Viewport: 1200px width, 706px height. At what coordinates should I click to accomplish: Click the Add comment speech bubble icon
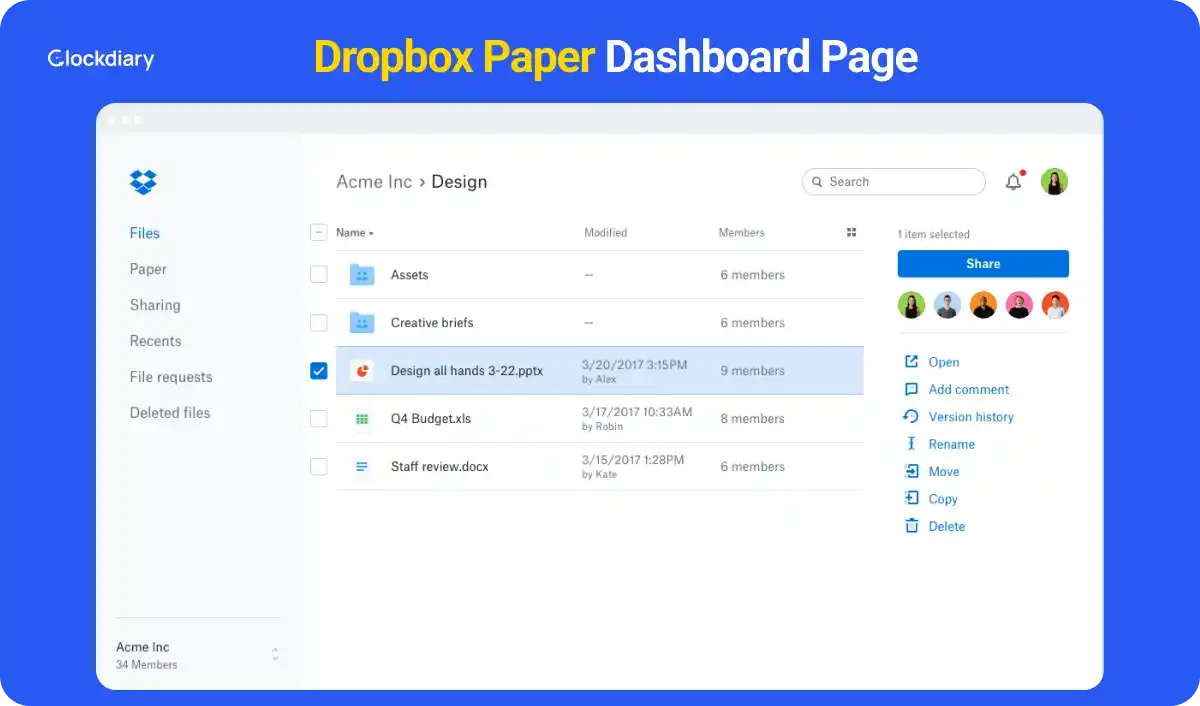point(911,389)
